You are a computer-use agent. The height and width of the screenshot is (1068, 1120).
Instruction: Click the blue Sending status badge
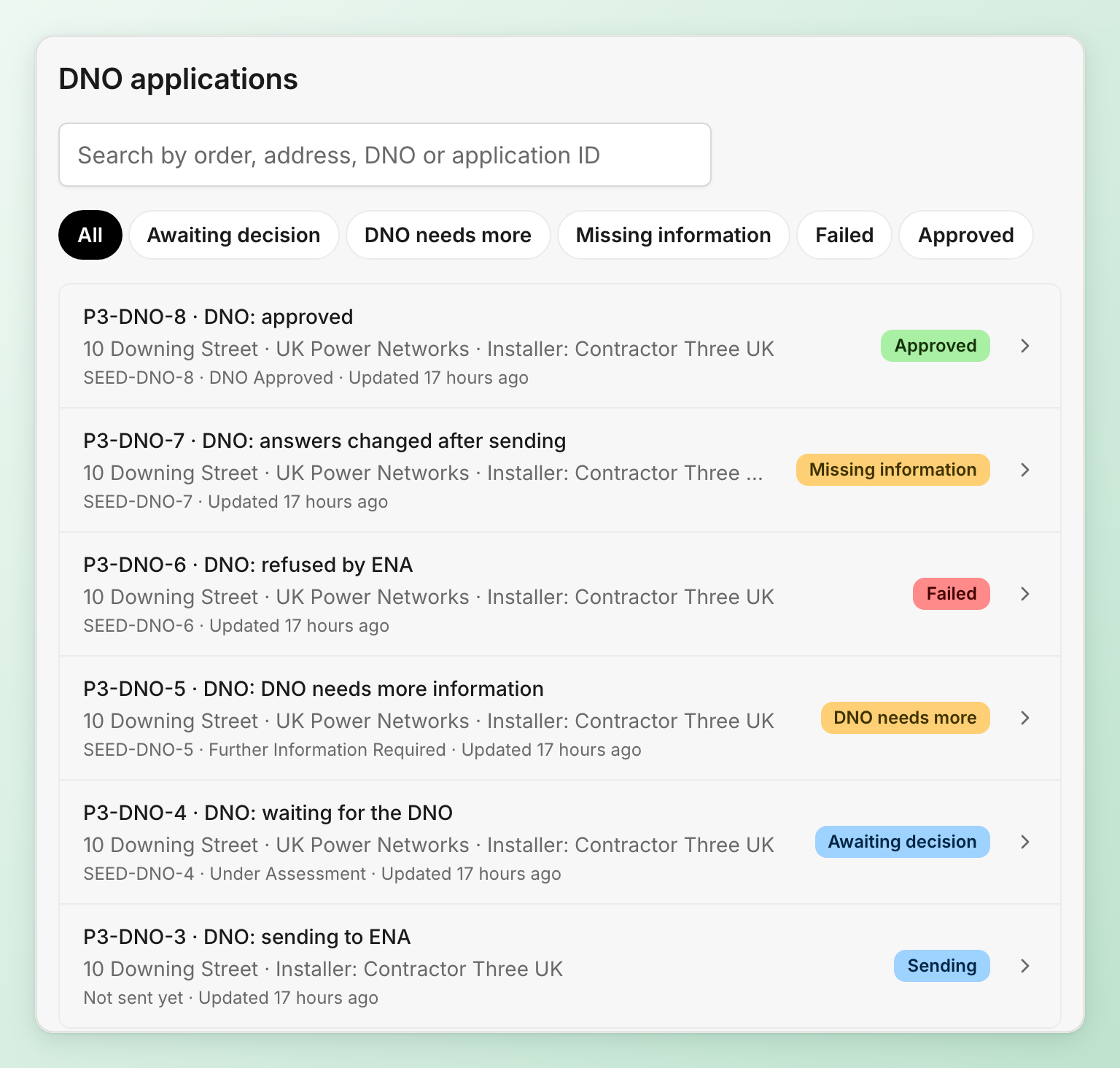click(942, 966)
